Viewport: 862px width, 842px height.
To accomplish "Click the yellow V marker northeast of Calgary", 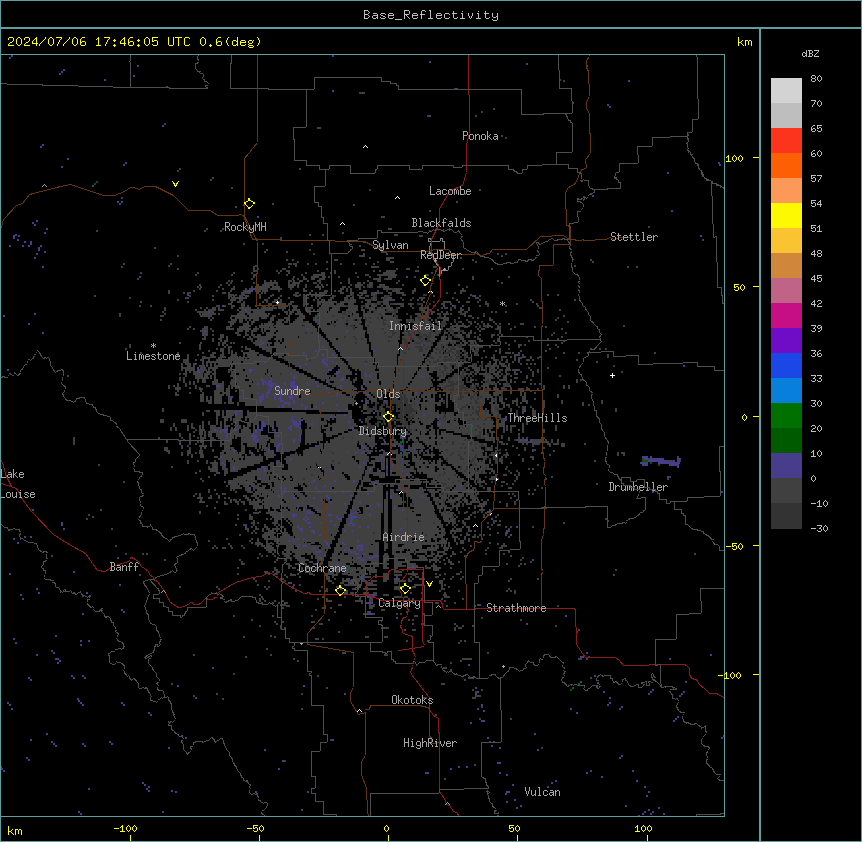I will [429, 584].
